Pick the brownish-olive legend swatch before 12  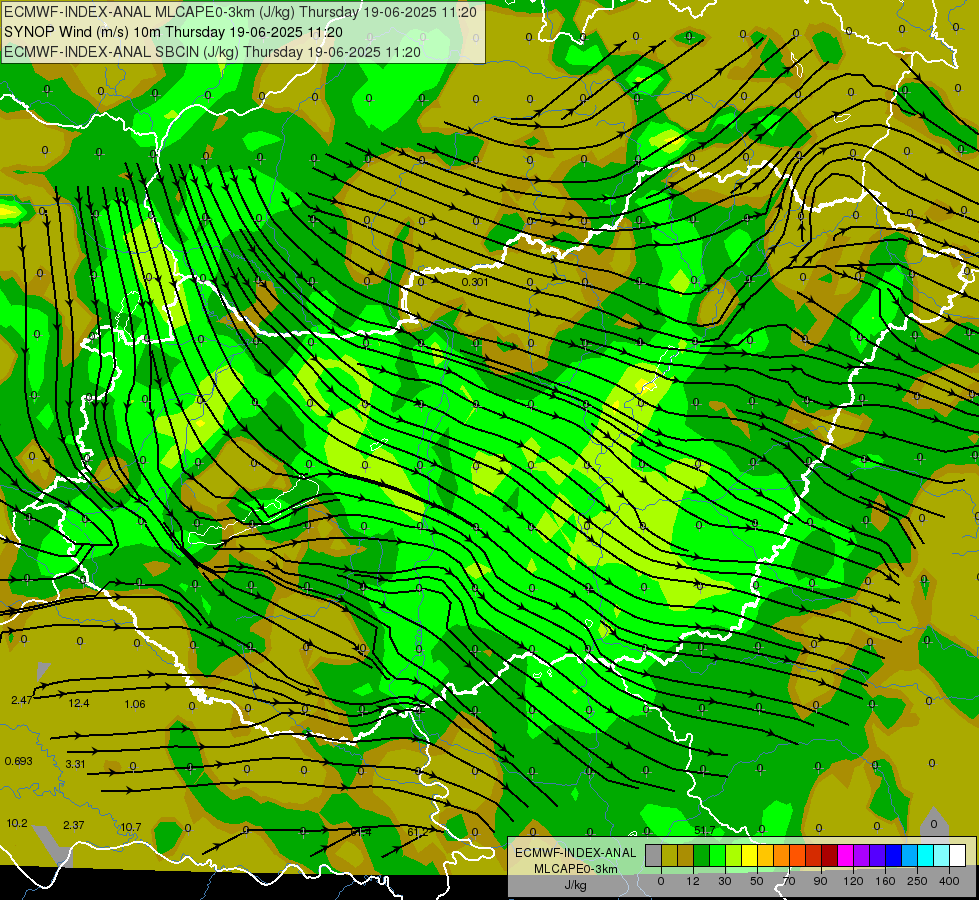point(685,856)
